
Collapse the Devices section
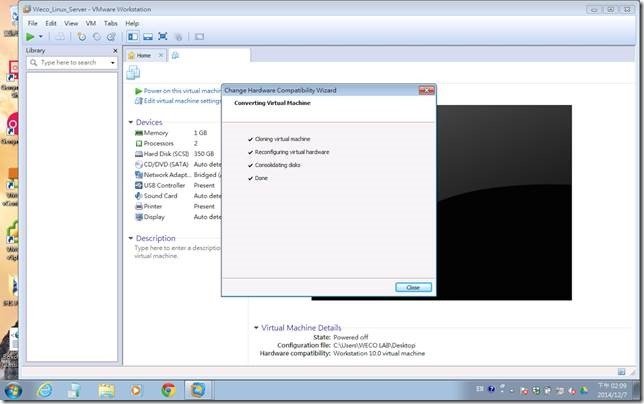coord(131,122)
